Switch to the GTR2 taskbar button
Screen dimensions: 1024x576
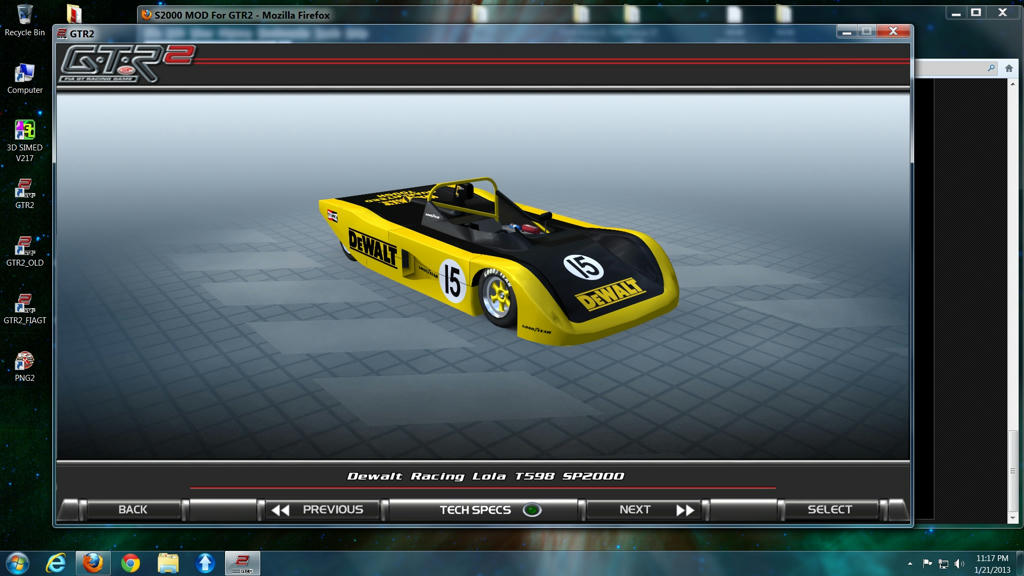point(242,563)
